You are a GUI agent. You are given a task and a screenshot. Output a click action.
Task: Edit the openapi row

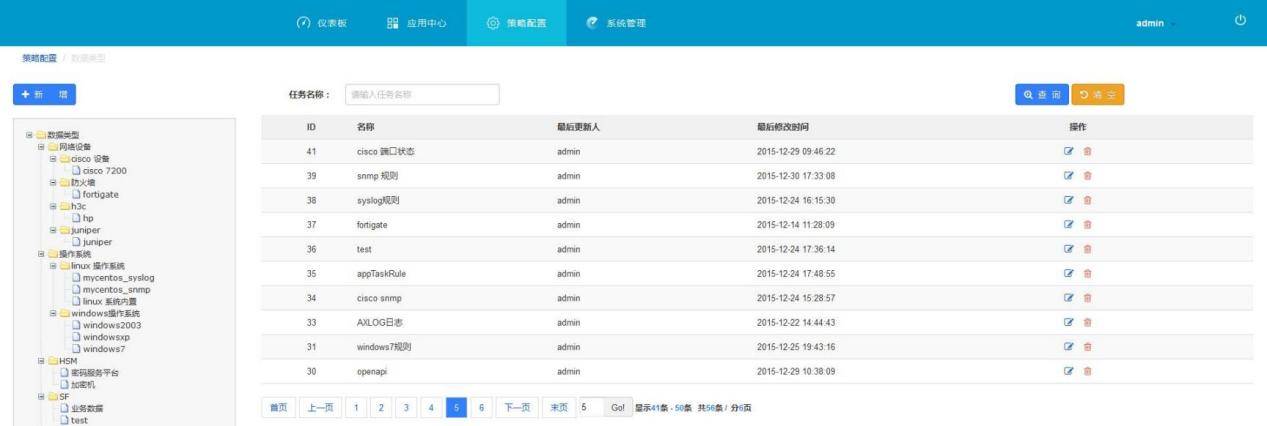pyautogui.click(x=1068, y=371)
